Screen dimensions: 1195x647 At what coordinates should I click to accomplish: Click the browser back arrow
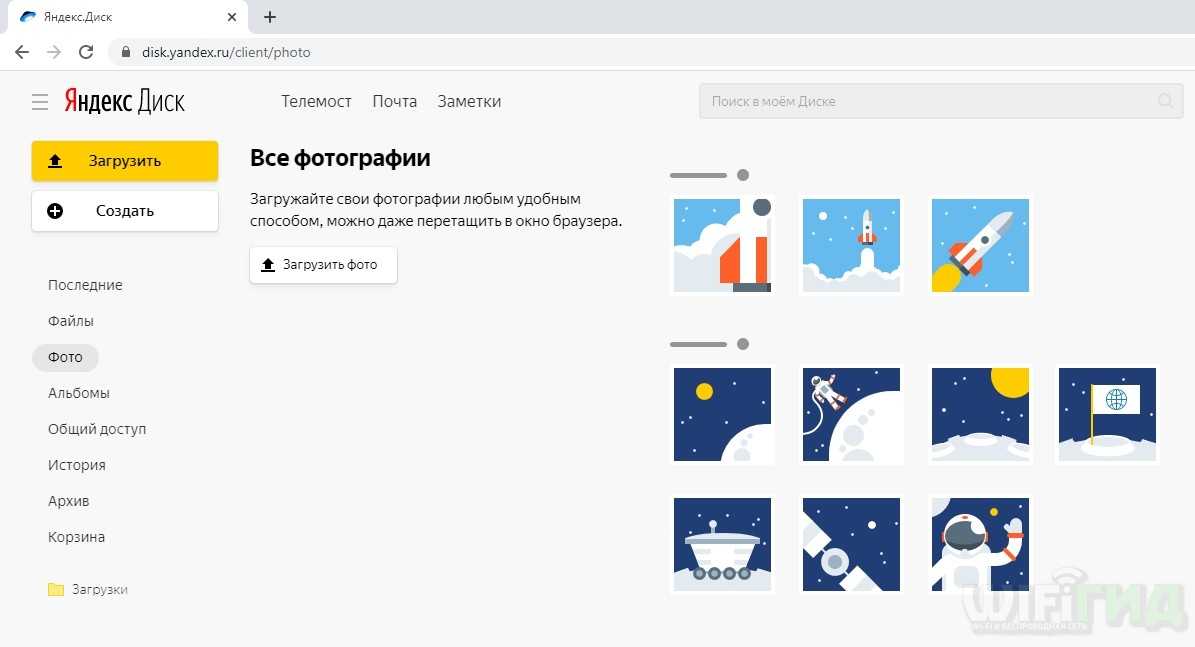(x=22, y=52)
